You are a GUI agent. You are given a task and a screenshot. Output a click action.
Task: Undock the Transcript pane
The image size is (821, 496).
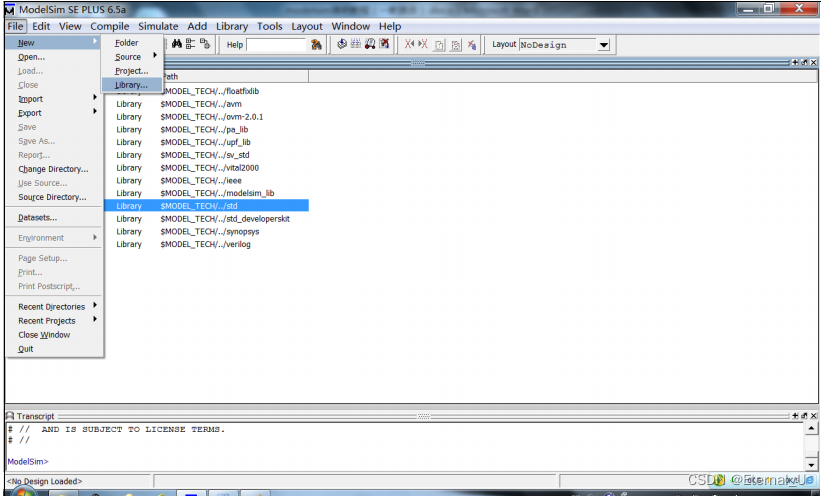click(804, 415)
